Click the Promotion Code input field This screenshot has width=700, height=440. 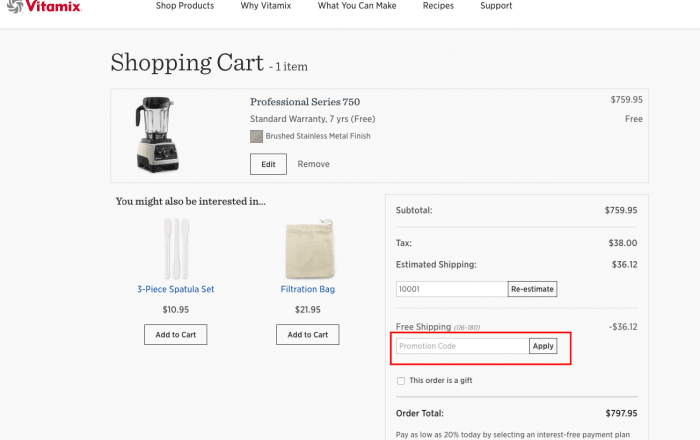pos(462,346)
